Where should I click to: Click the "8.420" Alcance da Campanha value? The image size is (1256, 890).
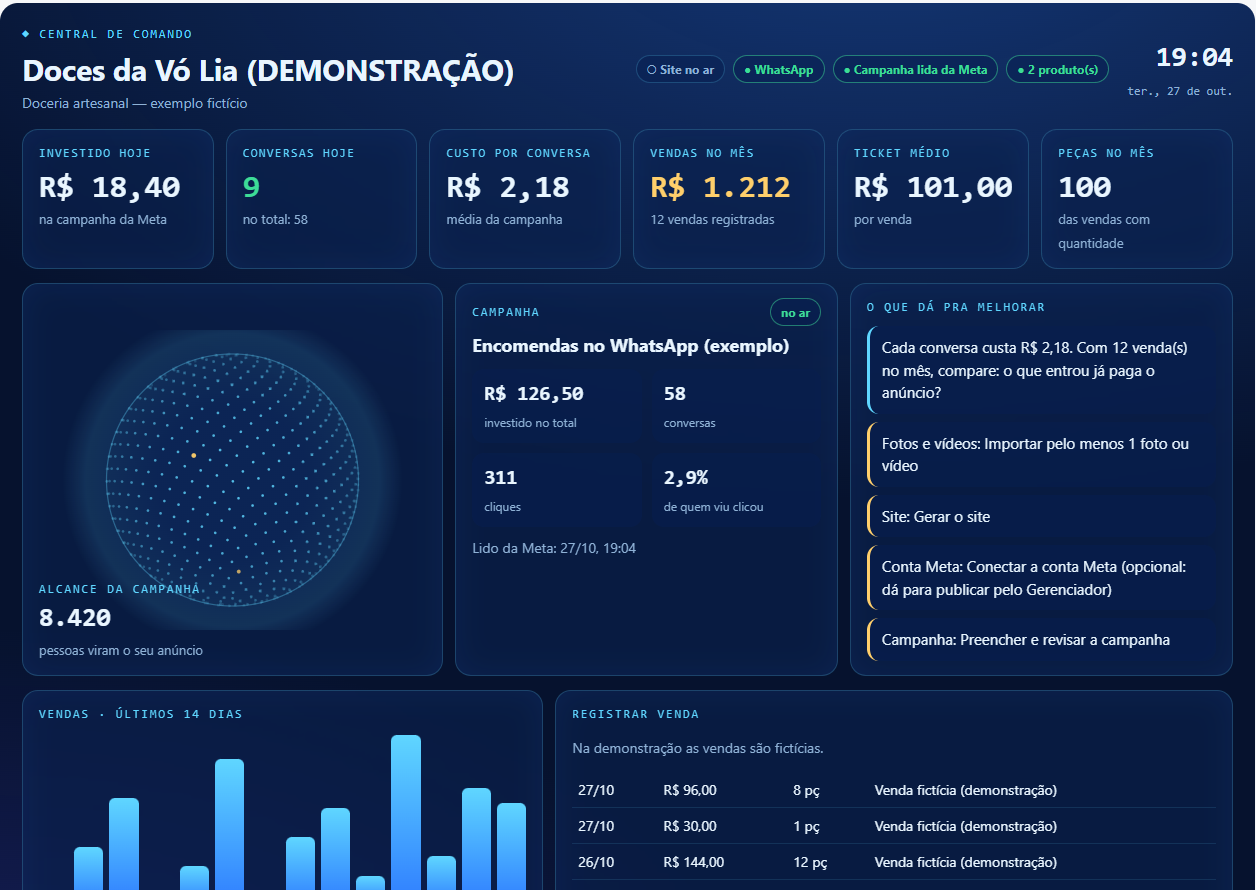tap(75, 618)
